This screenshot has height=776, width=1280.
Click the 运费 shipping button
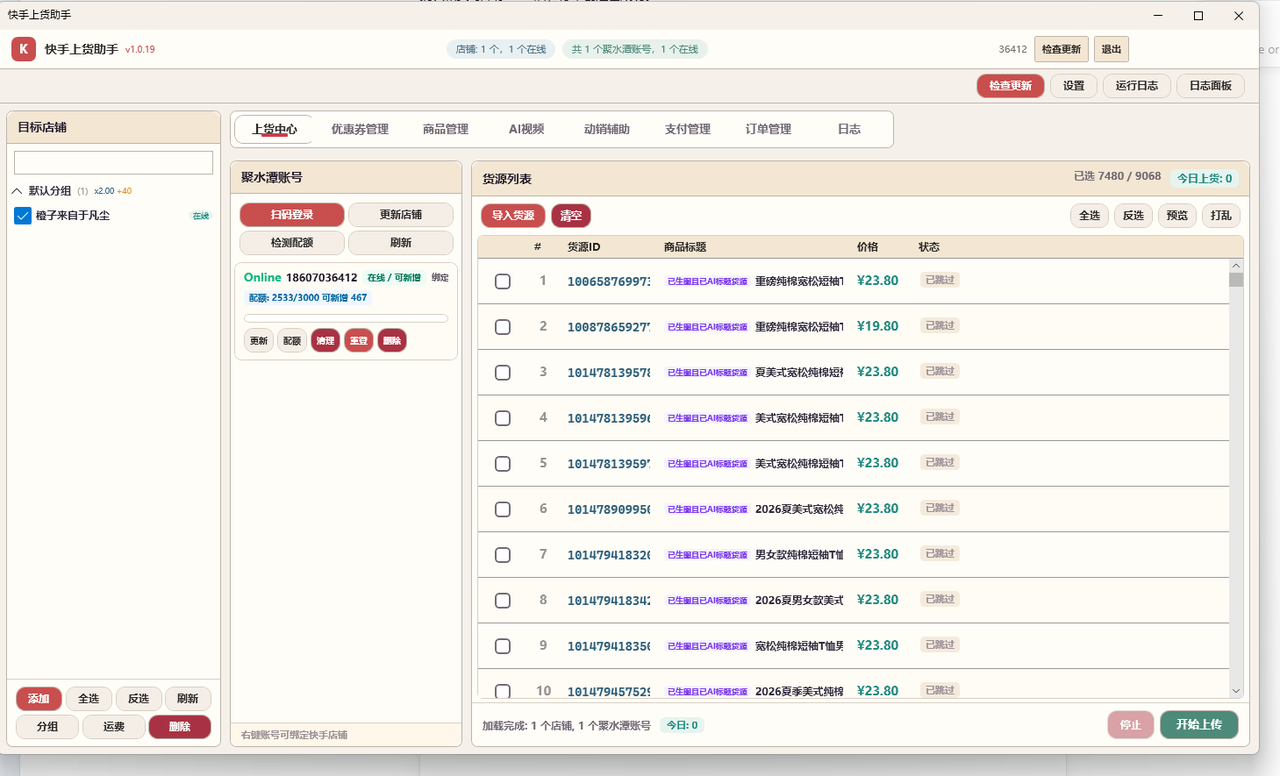(114, 727)
